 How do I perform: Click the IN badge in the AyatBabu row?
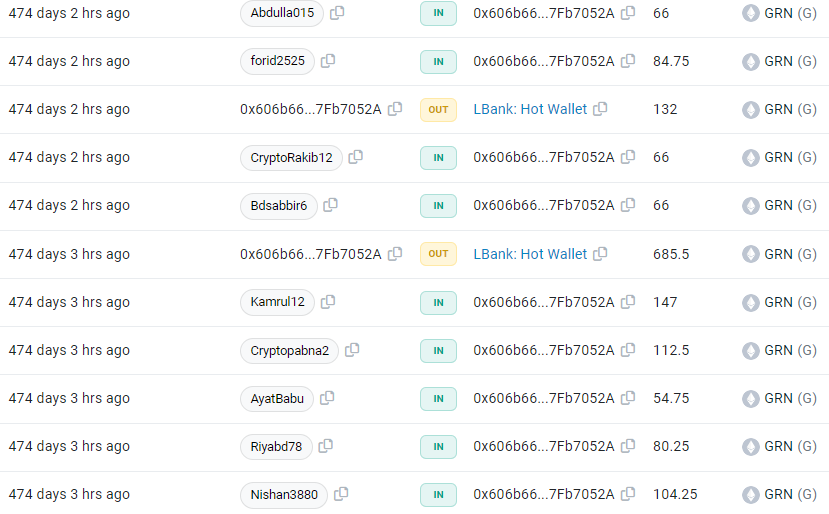coord(438,399)
